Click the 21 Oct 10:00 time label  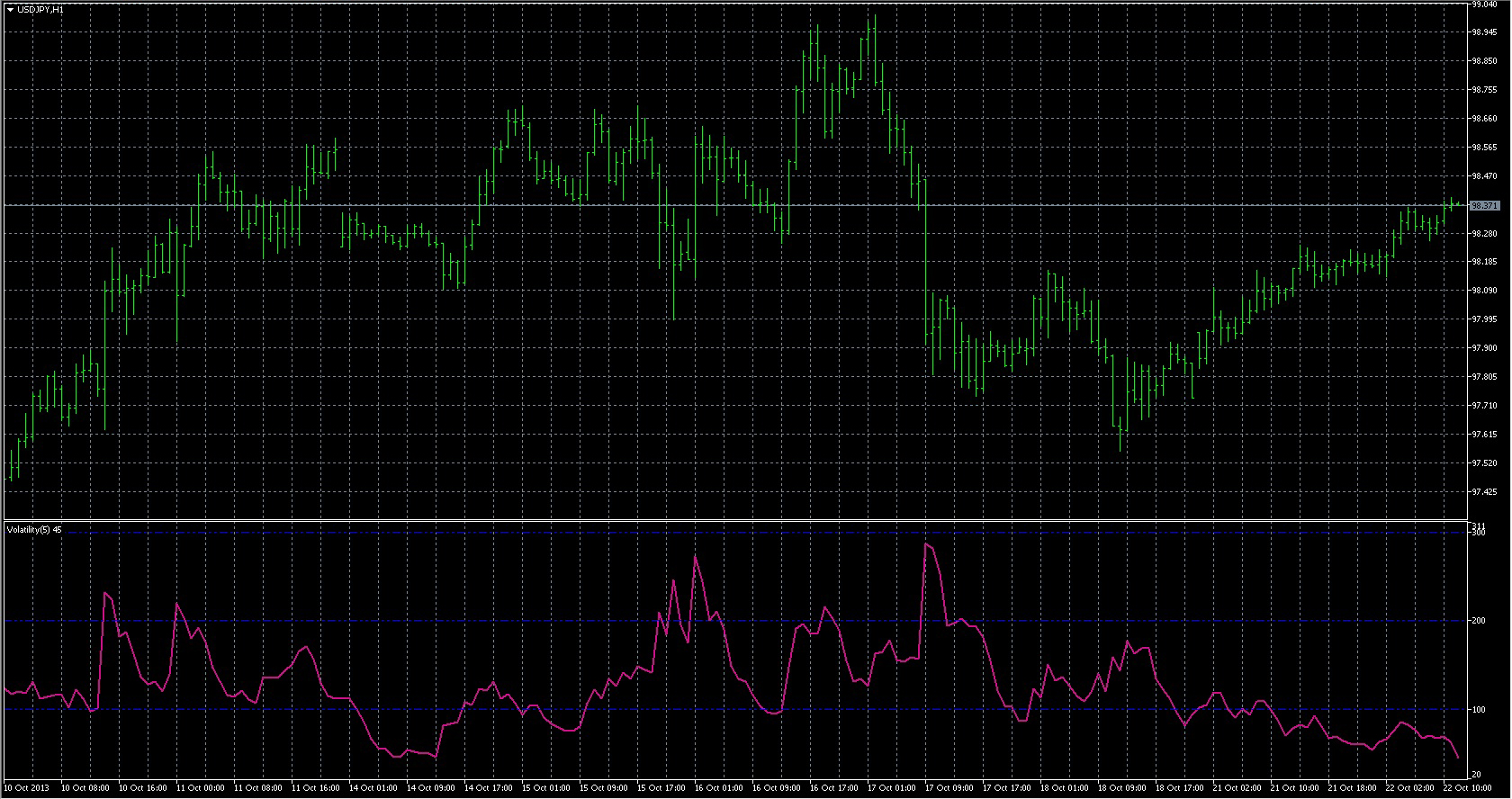pyautogui.click(x=1295, y=788)
